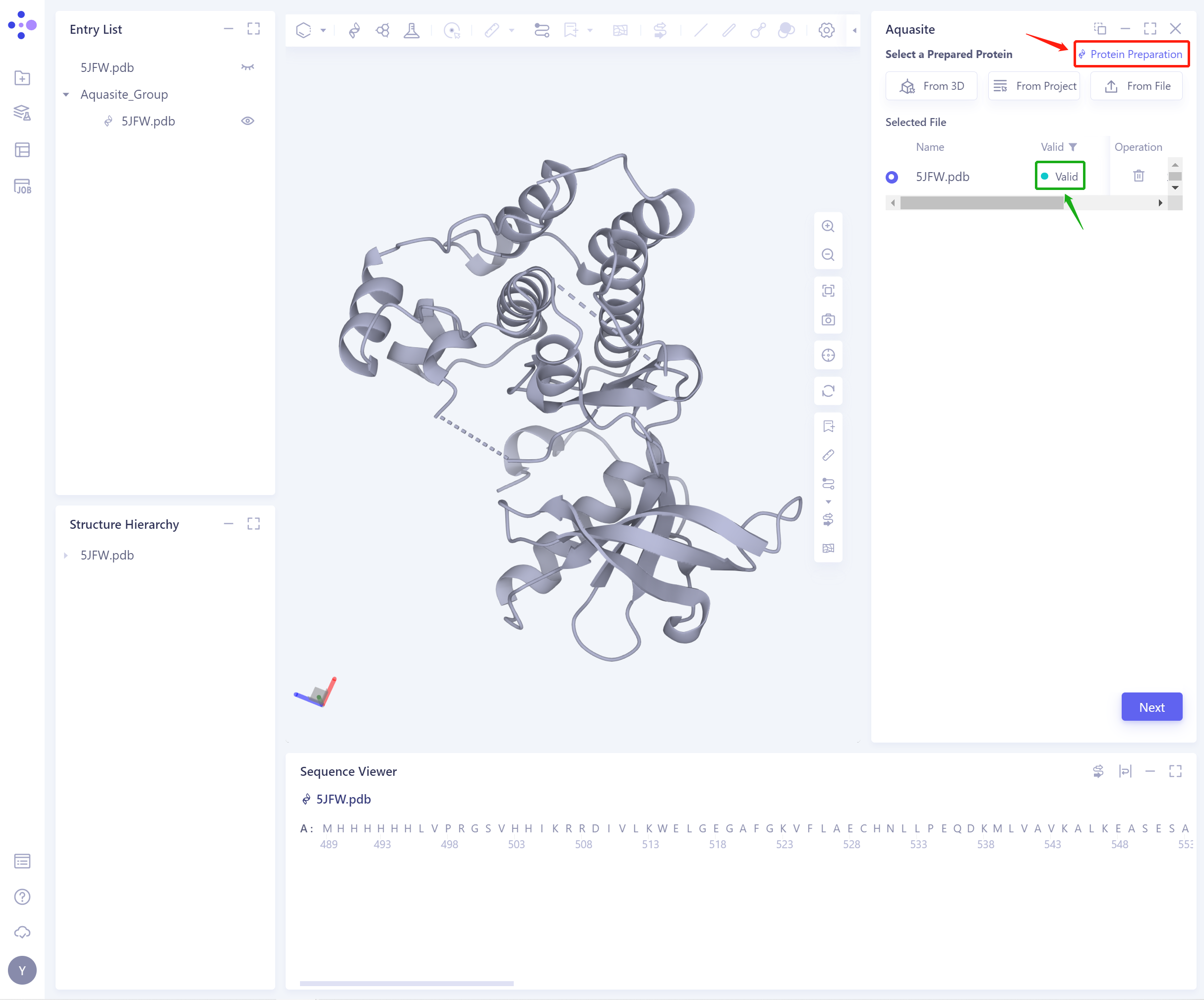Click the settings gear in top toolbar
Screen dimensions: 1204x1000
pos(826,30)
